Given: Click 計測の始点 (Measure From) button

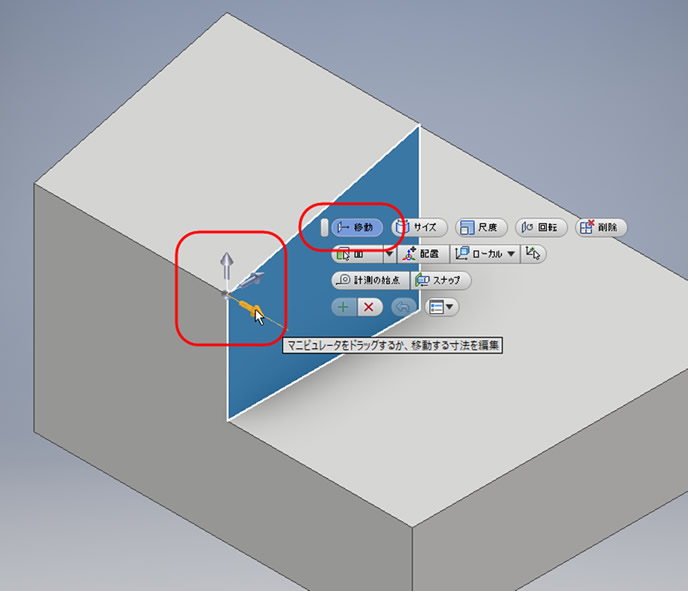Looking at the screenshot, I should pyautogui.click(x=370, y=280).
